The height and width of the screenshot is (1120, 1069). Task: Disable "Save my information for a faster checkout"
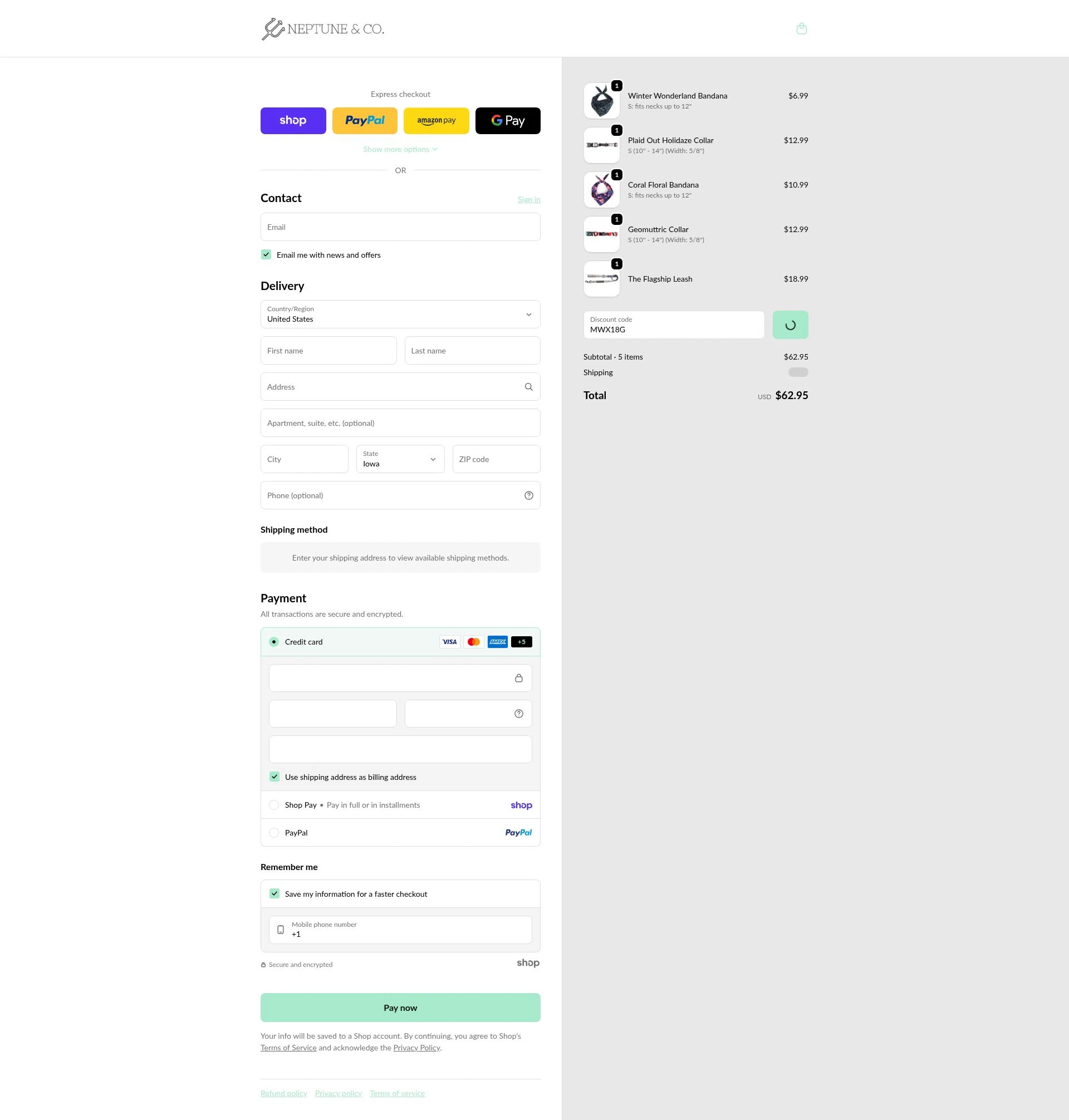274,893
